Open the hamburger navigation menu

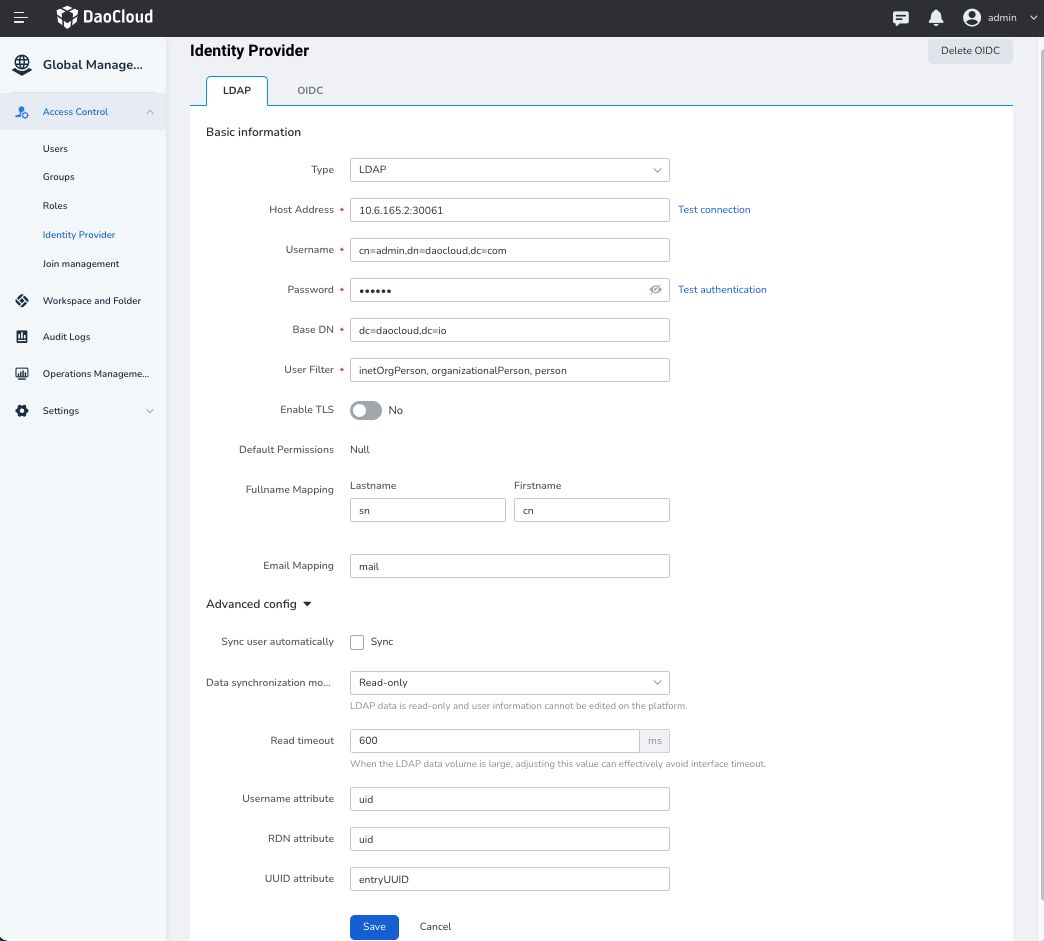(x=21, y=18)
